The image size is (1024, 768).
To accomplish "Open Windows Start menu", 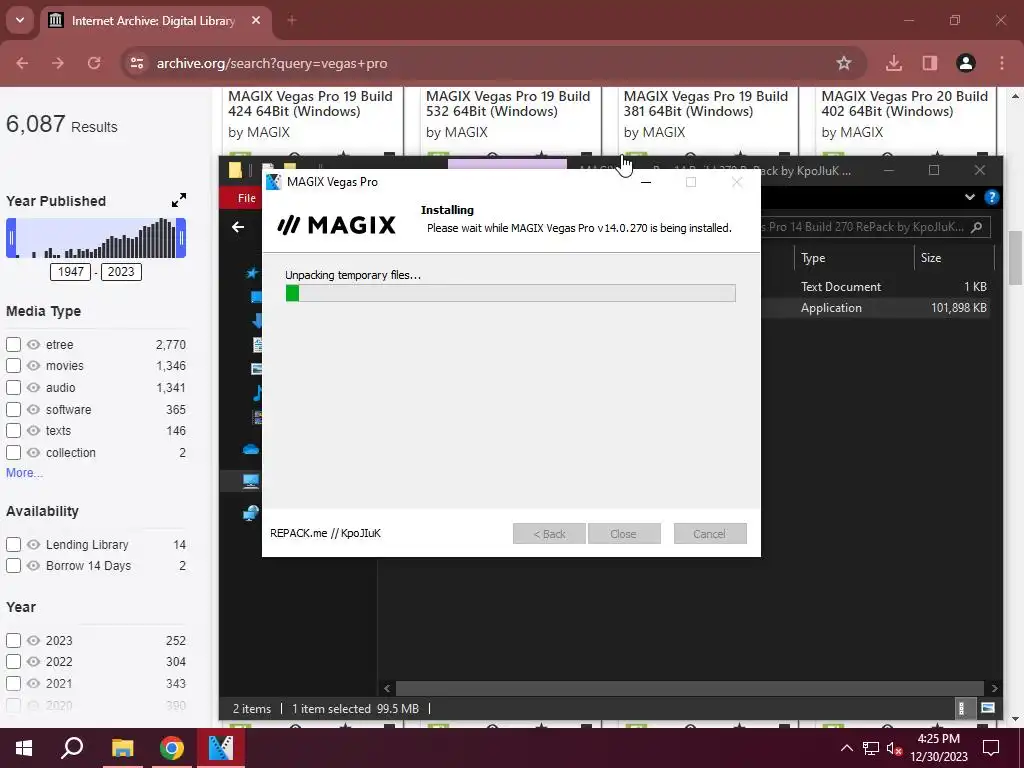I will [x=24, y=748].
